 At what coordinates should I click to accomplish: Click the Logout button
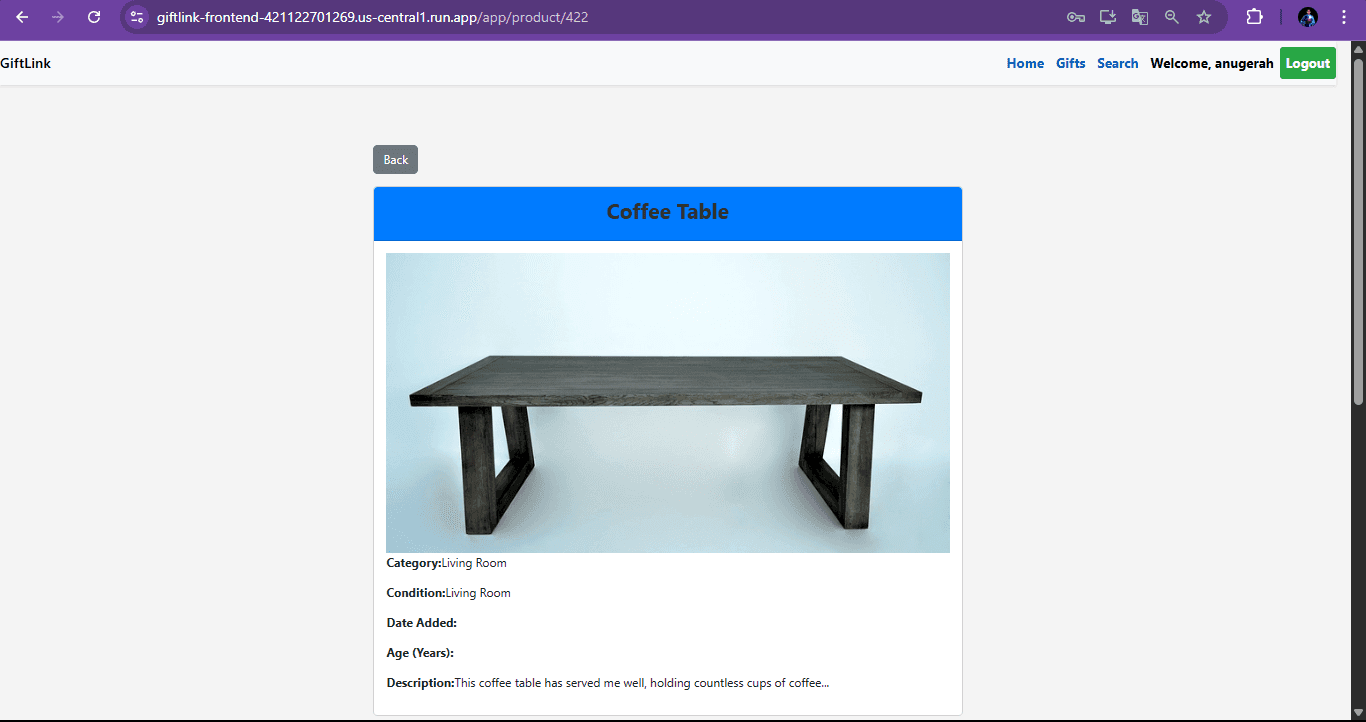pyautogui.click(x=1307, y=63)
